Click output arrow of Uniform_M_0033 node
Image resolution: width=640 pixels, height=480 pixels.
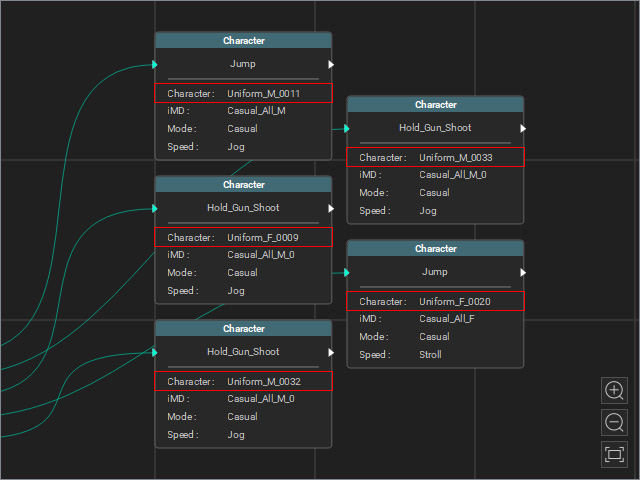click(523, 129)
